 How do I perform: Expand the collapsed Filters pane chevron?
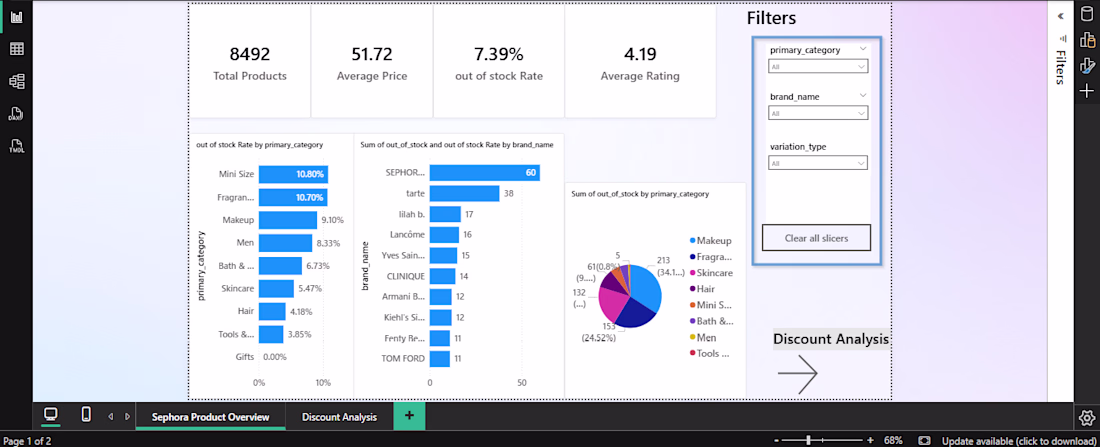coord(1060,15)
